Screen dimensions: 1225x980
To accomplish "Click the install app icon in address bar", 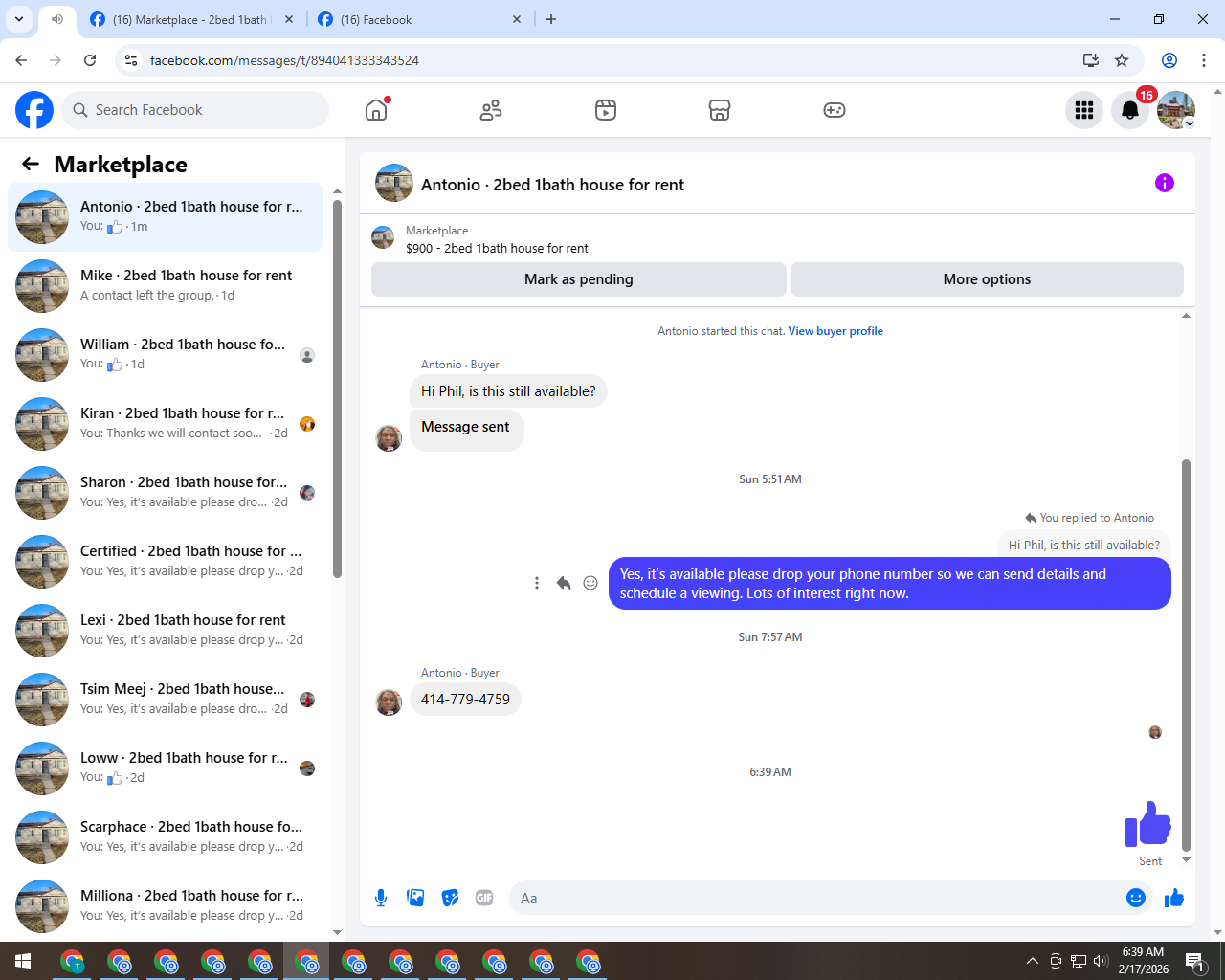I will (x=1090, y=60).
